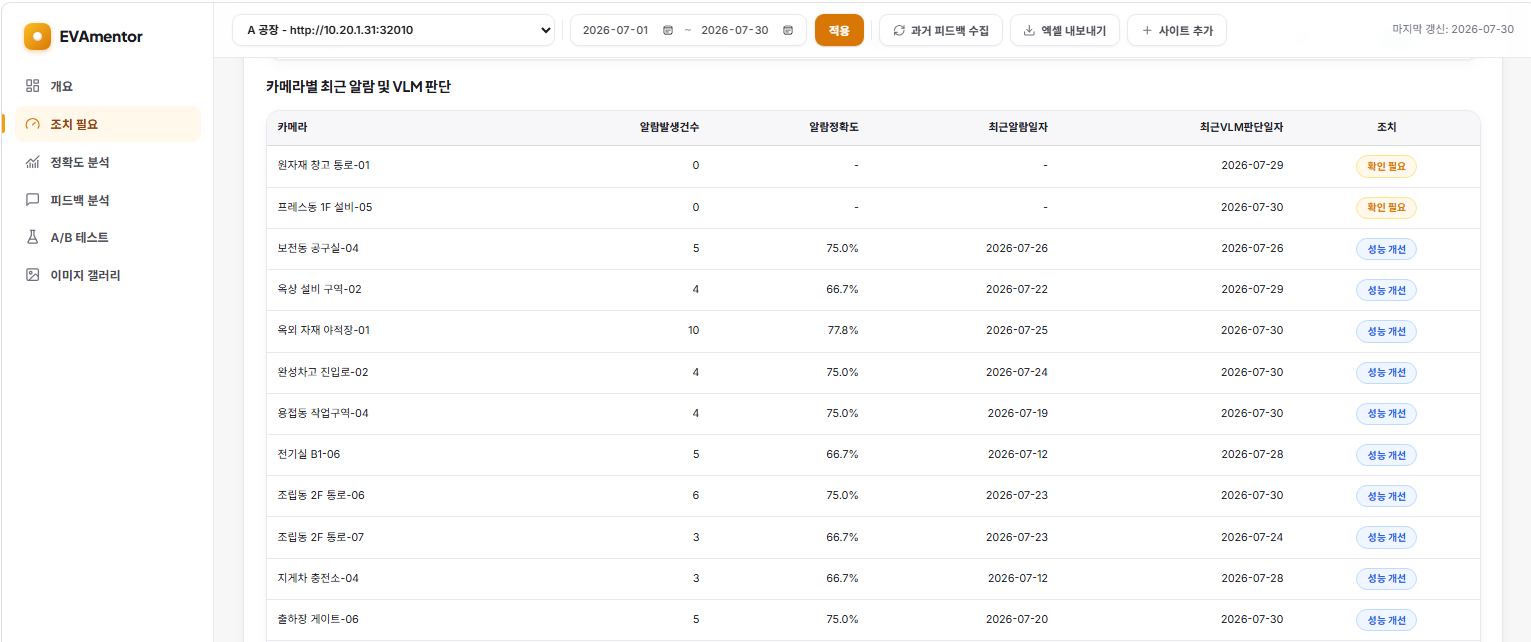Viewport: 1531px width, 642px height.
Task: Click the 이미지 갤러리 picture icon
Action: (x=33, y=275)
